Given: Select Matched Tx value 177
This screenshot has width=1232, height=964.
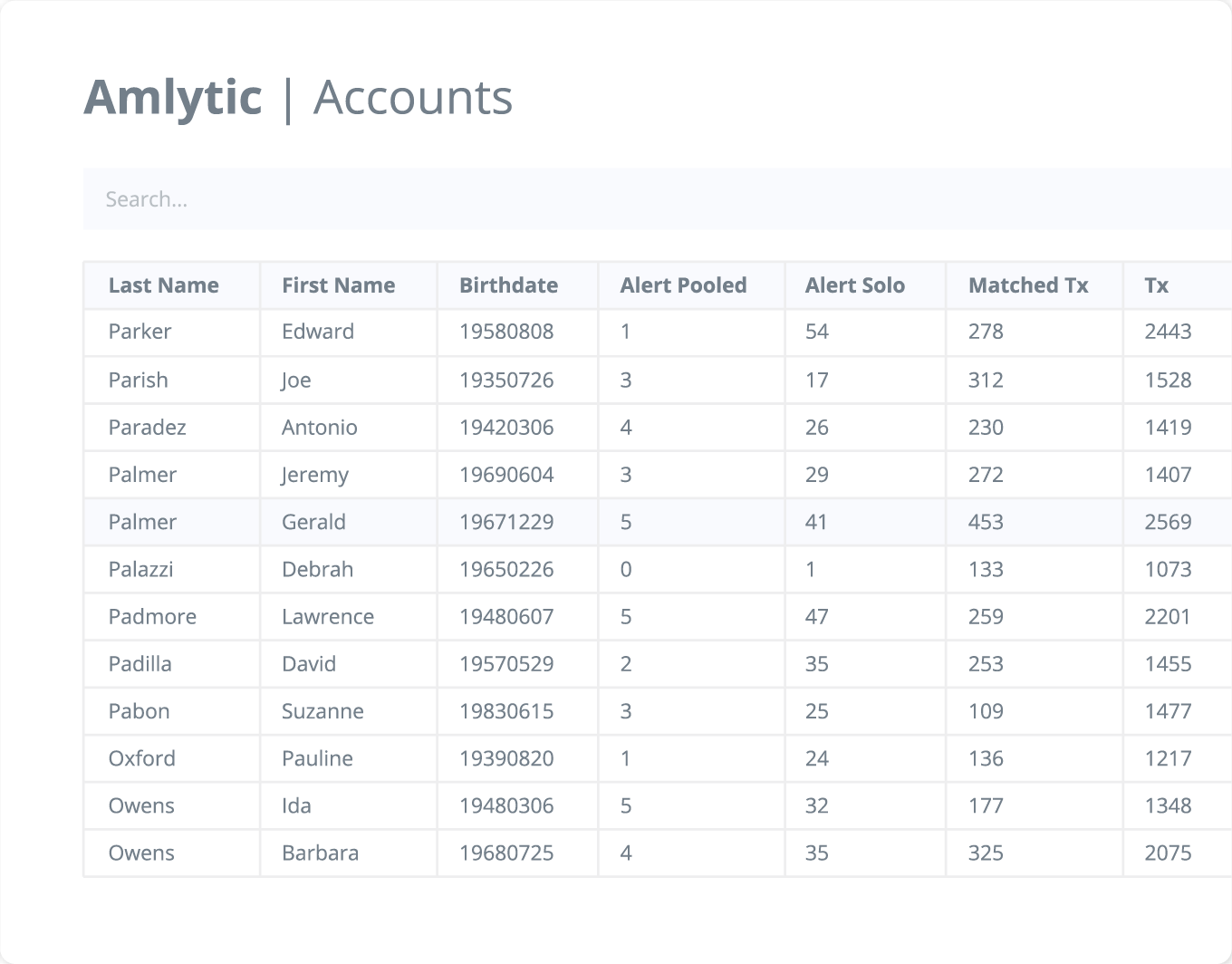Looking at the screenshot, I should (x=986, y=805).
